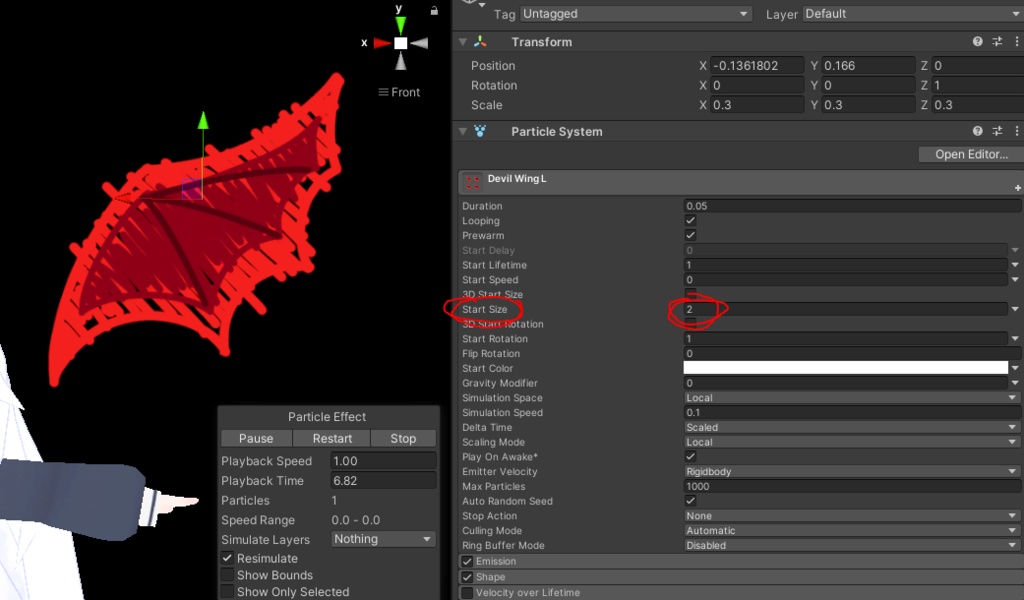Open Transform help via the question mark icon
Viewport: 1024px width, 600px height.
[978, 41]
